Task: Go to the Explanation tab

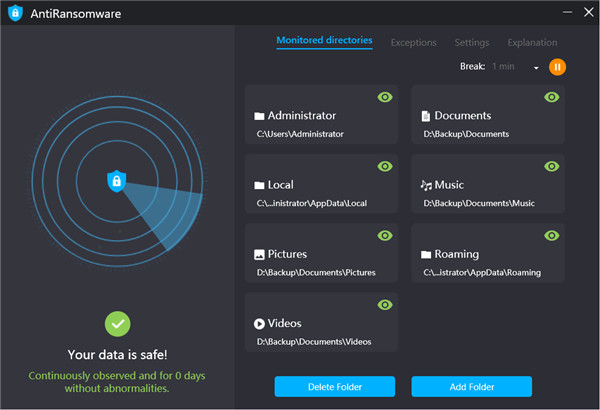Action: point(532,43)
